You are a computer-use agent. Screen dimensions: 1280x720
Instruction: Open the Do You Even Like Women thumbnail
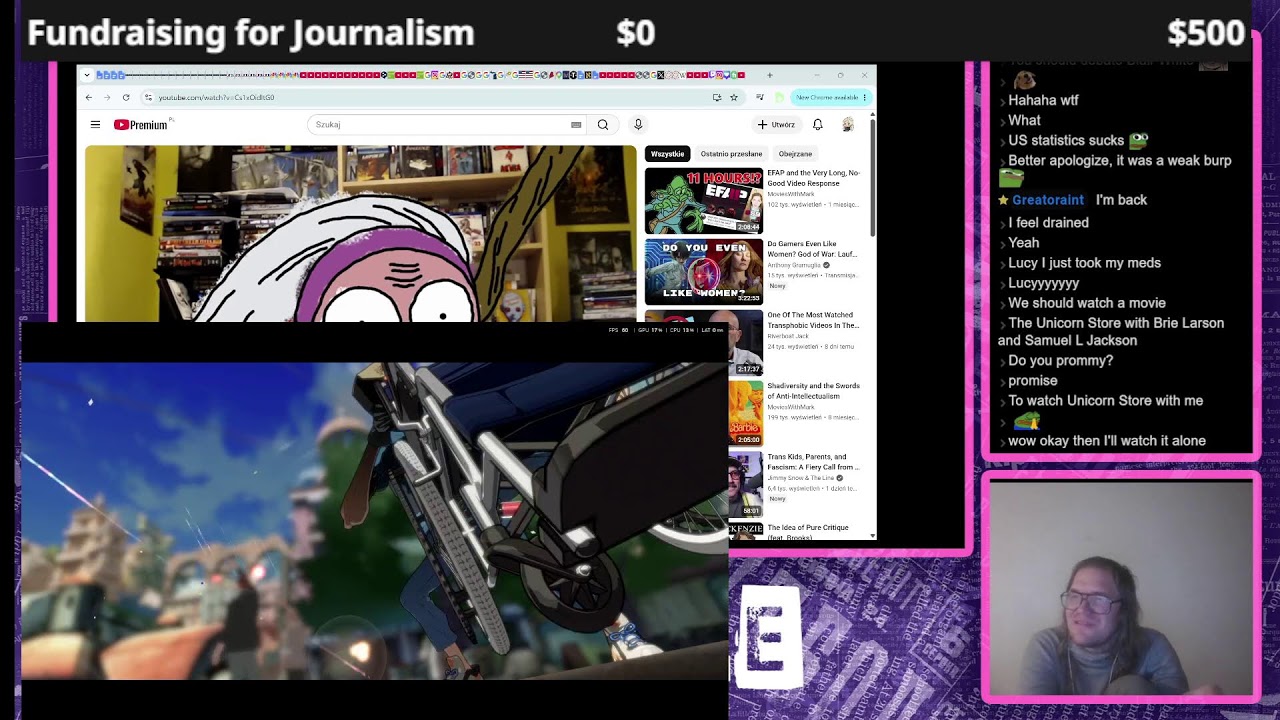[x=704, y=272]
